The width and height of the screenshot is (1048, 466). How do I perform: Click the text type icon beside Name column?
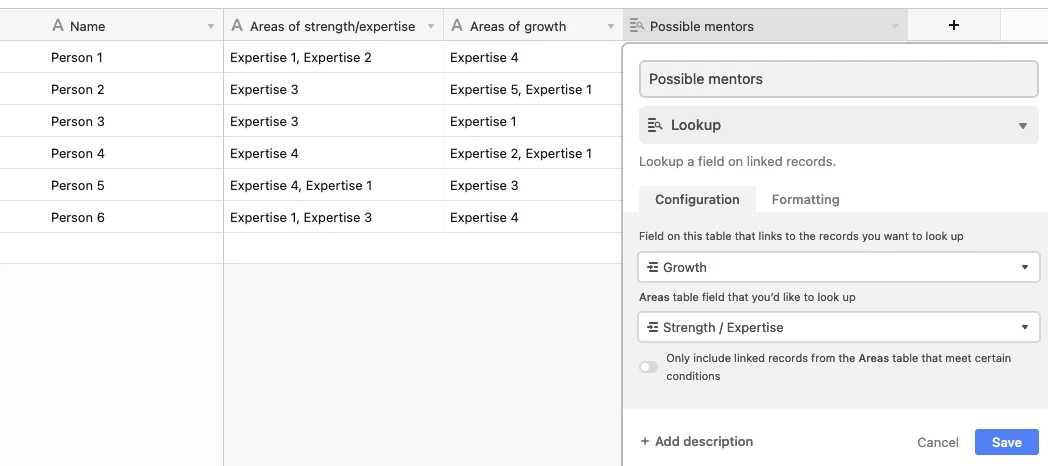coord(58,26)
